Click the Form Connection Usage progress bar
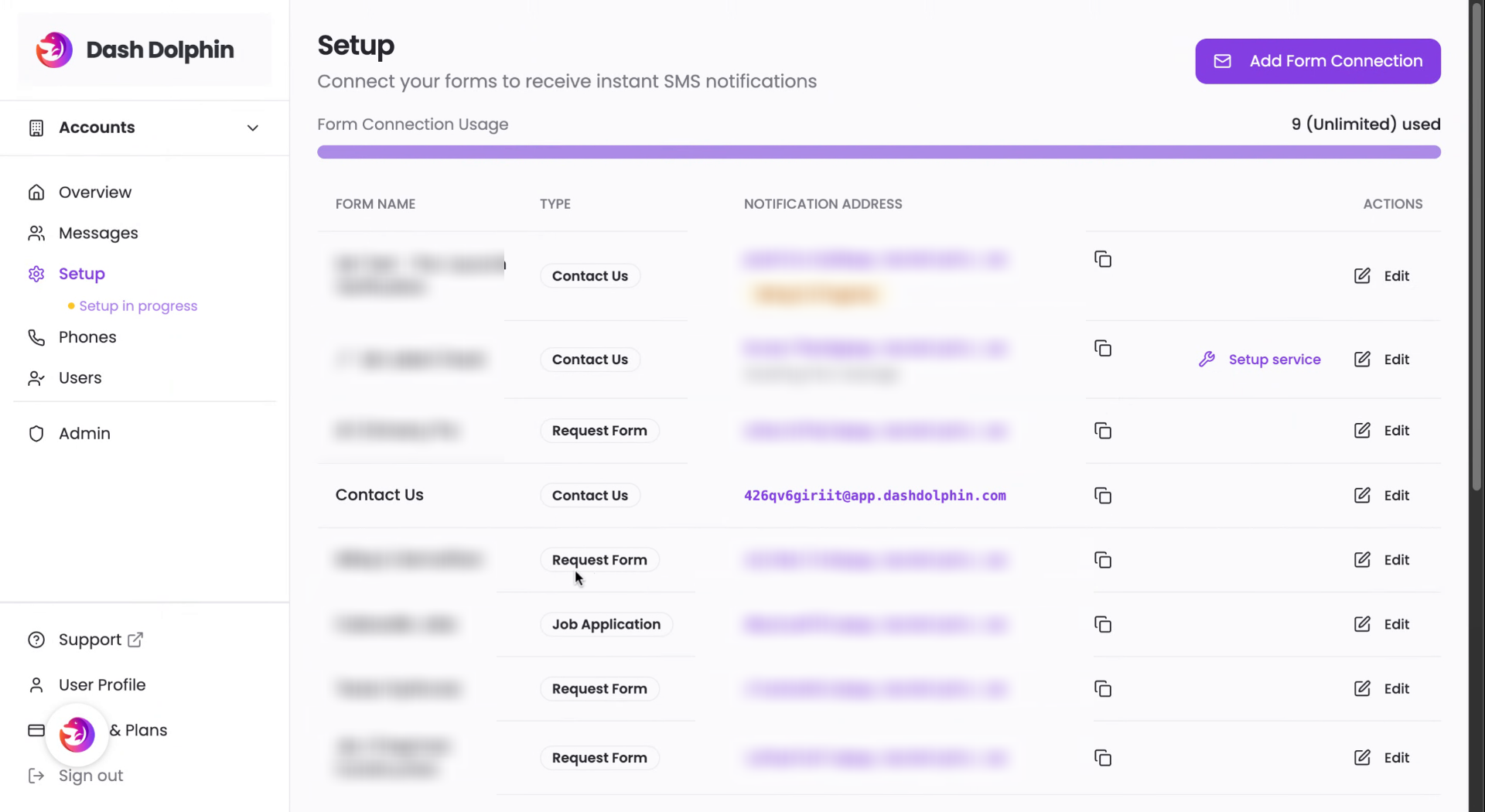 tap(879, 152)
